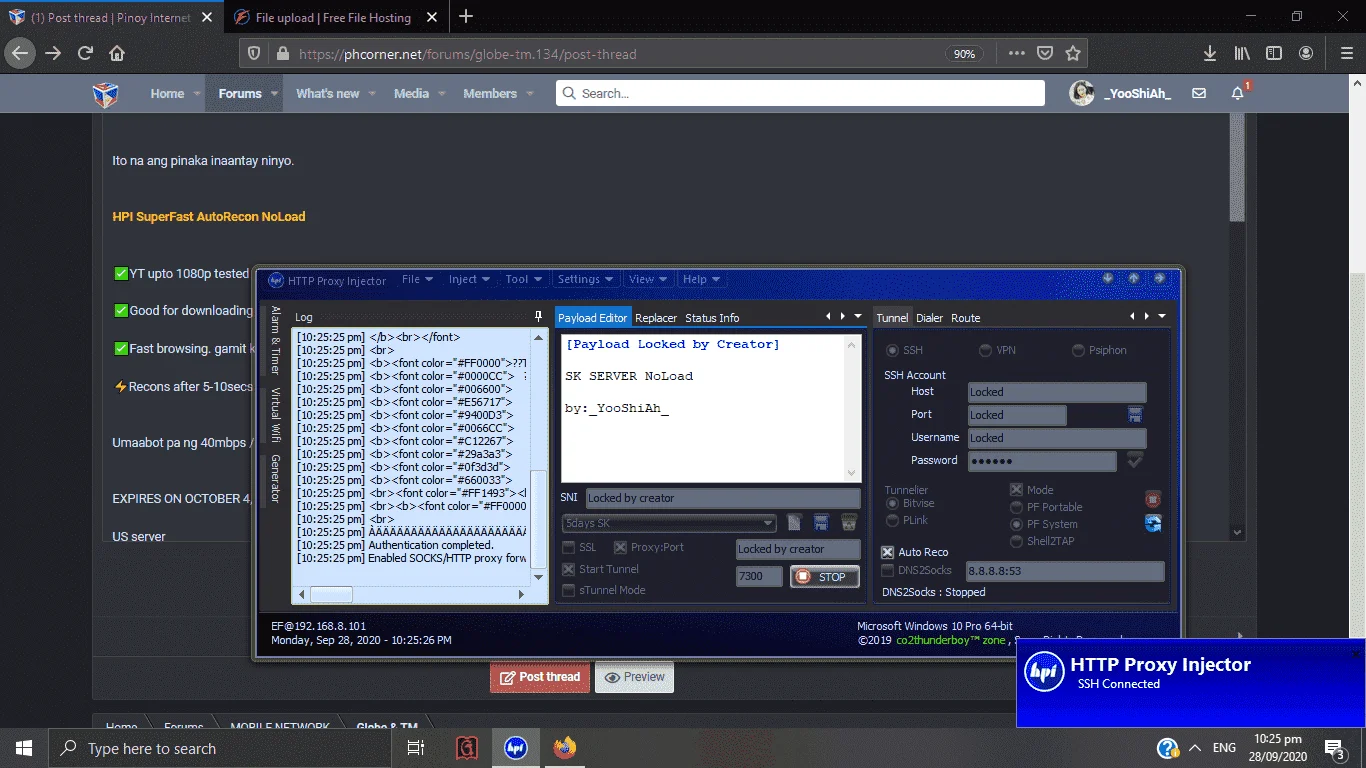The width and height of the screenshot is (1366, 768).
Task: Toggle the sTunnel Mode checkbox
Action: tap(569, 590)
